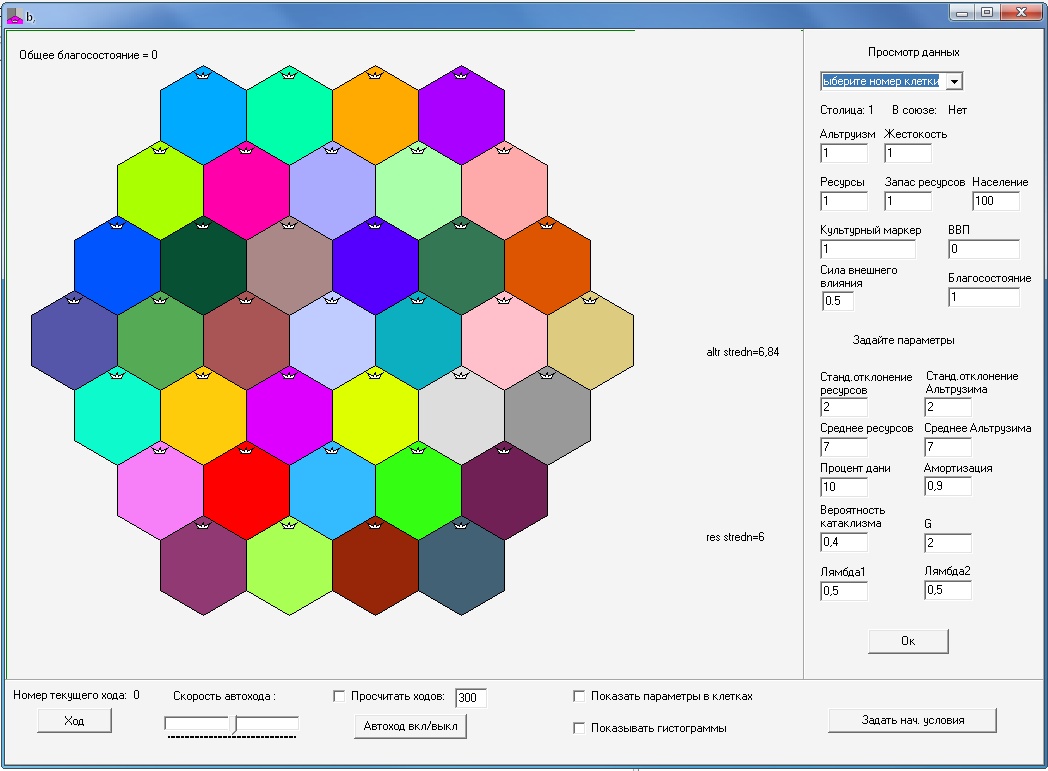Viewport: 1048px width, 771px height.
Task: Click the crown on the medium gray hexagon
Action: click(x=547, y=375)
